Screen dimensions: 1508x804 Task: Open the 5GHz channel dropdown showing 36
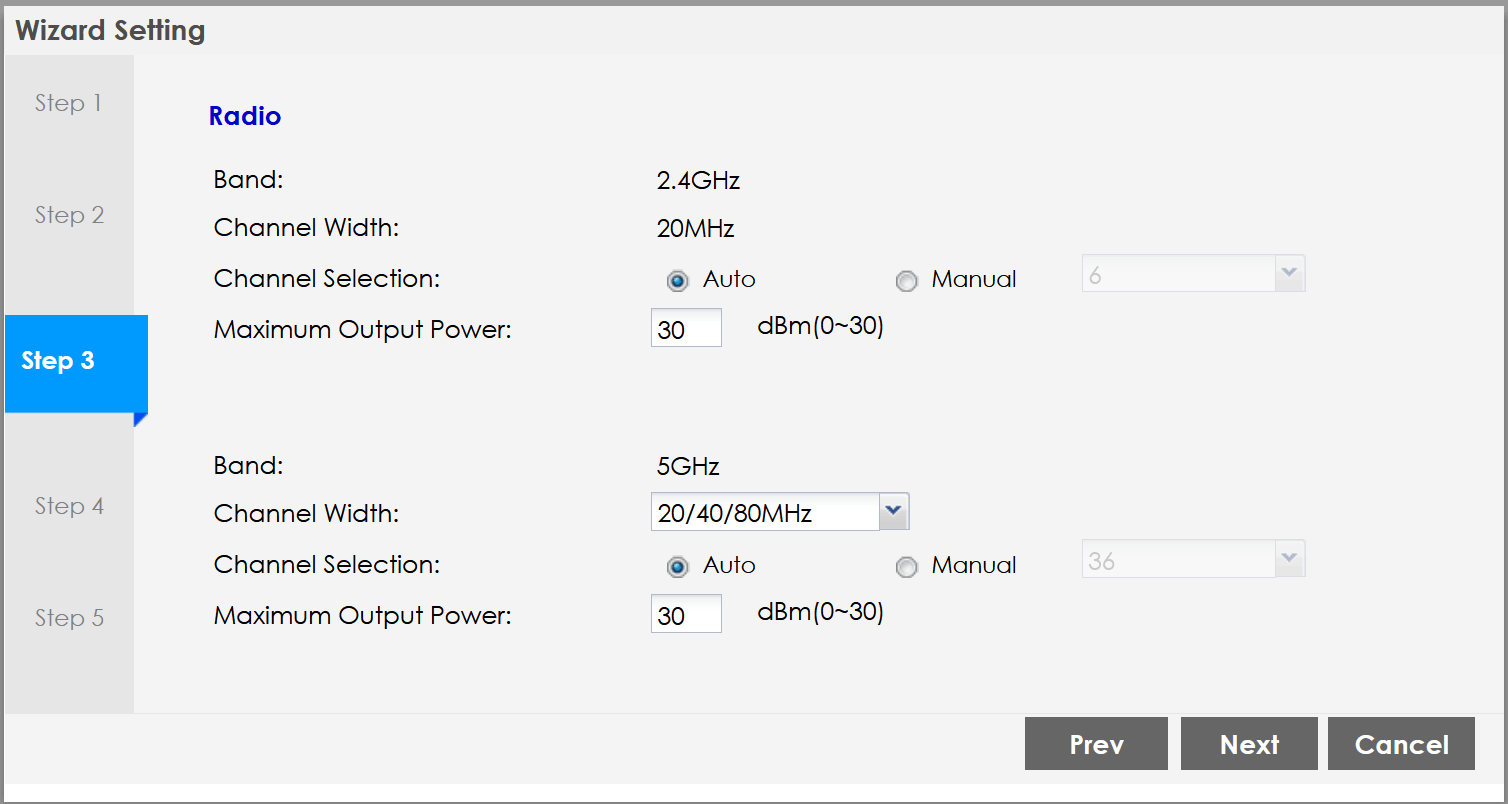tap(1193, 561)
